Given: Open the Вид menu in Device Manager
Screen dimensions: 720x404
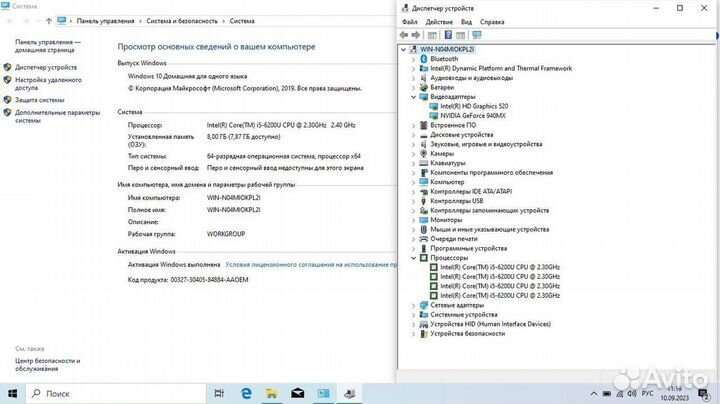Looking at the screenshot, I should pos(466,22).
